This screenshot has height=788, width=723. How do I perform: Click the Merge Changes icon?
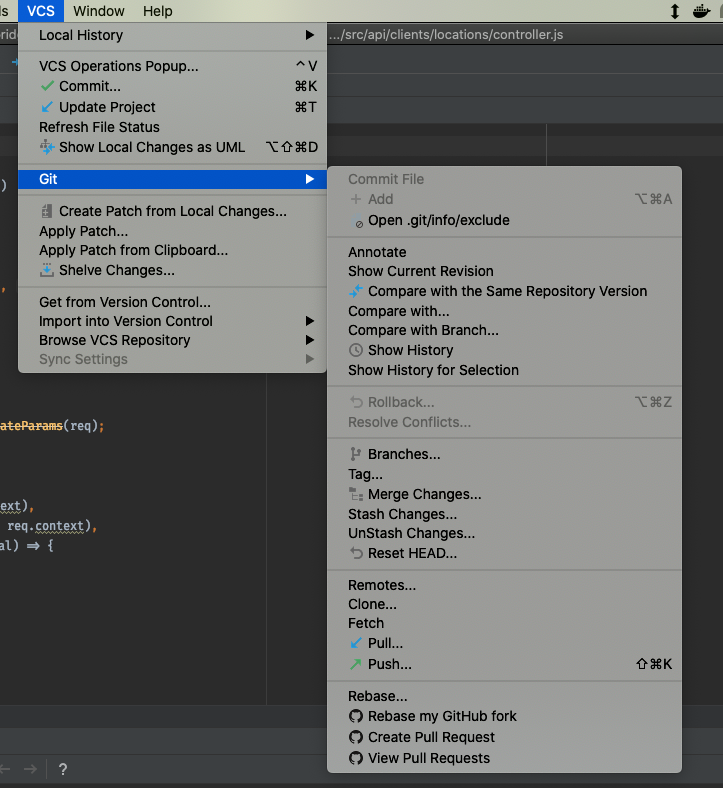point(356,495)
